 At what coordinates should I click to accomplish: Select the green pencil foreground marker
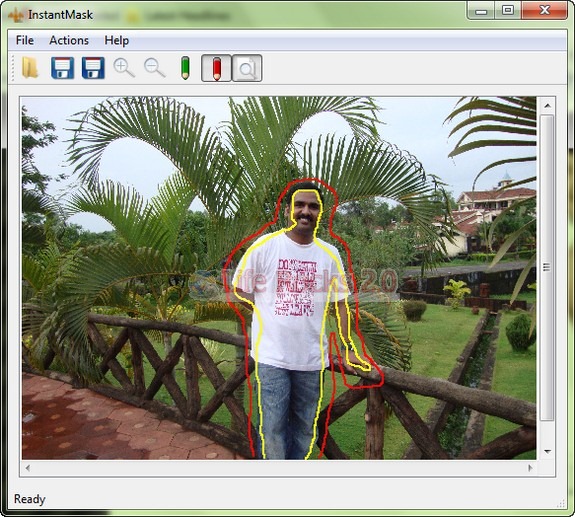pos(185,68)
